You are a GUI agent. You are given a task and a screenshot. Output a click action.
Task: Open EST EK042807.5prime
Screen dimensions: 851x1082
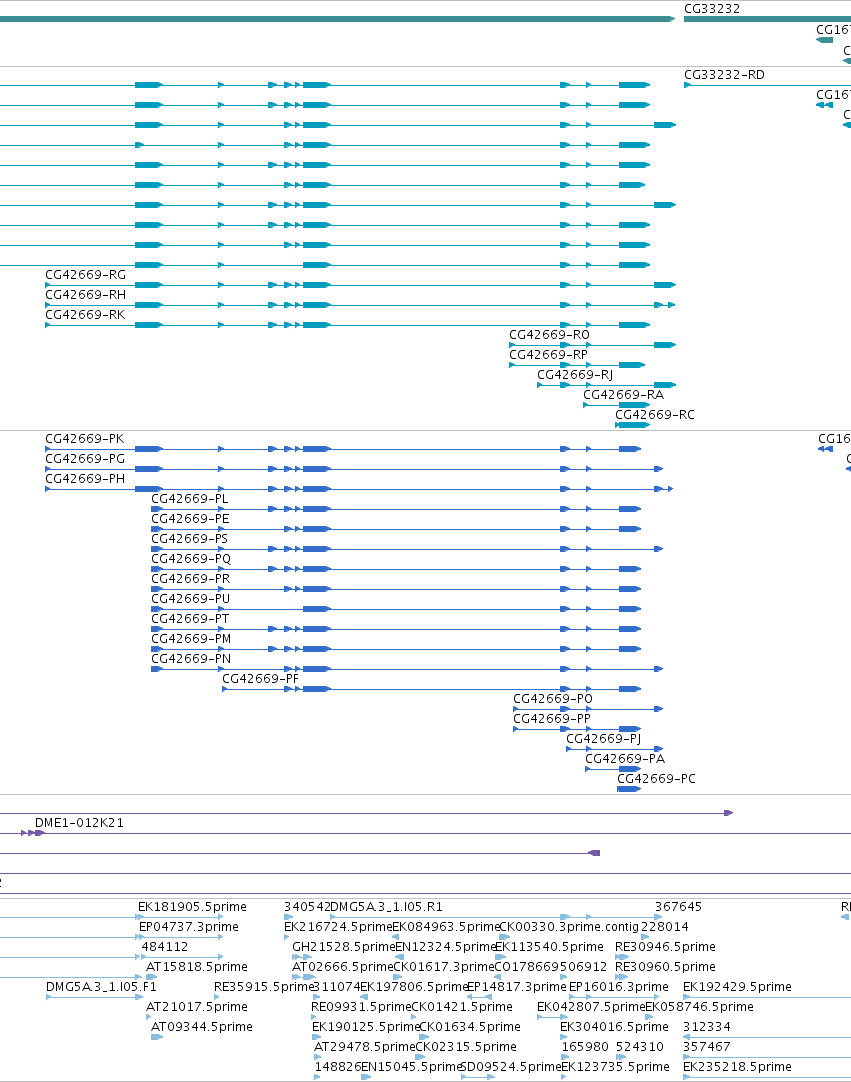[591, 1007]
